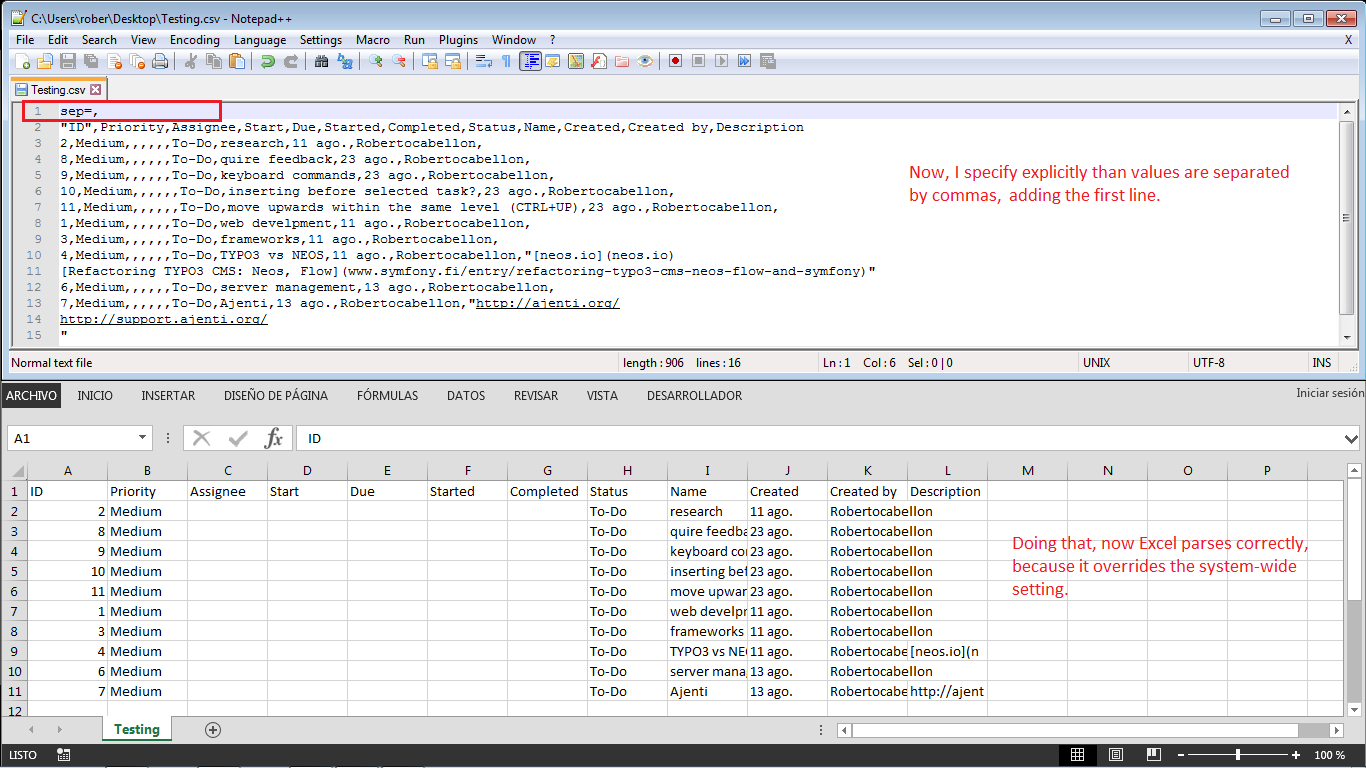Toggle the Indent Guide toolbar button
The image size is (1366, 768).
point(531,61)
